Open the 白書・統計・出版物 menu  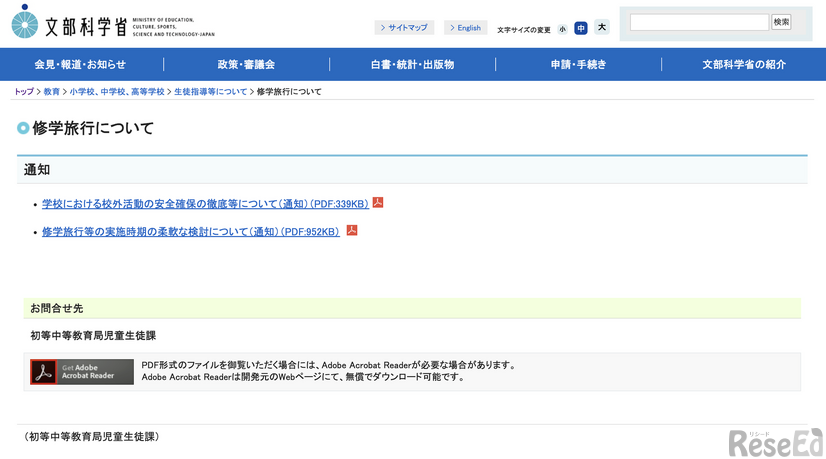point(412,64)
